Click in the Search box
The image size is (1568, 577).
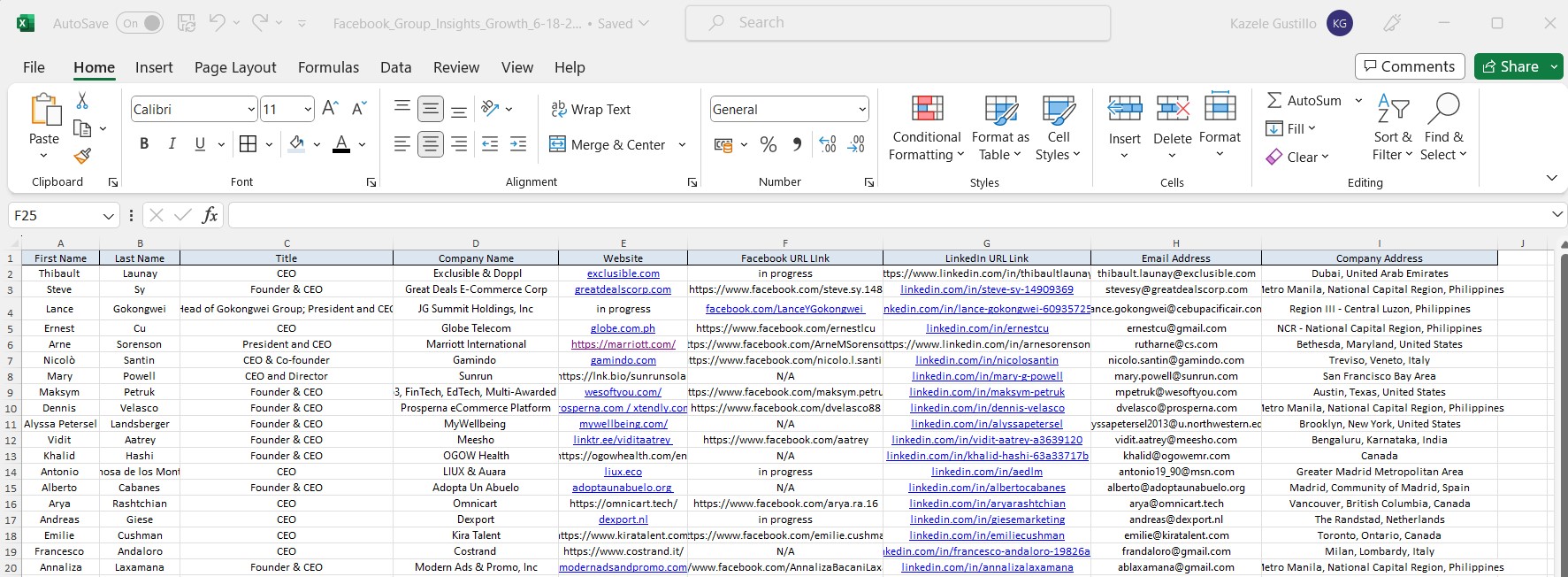pos(898,23)
